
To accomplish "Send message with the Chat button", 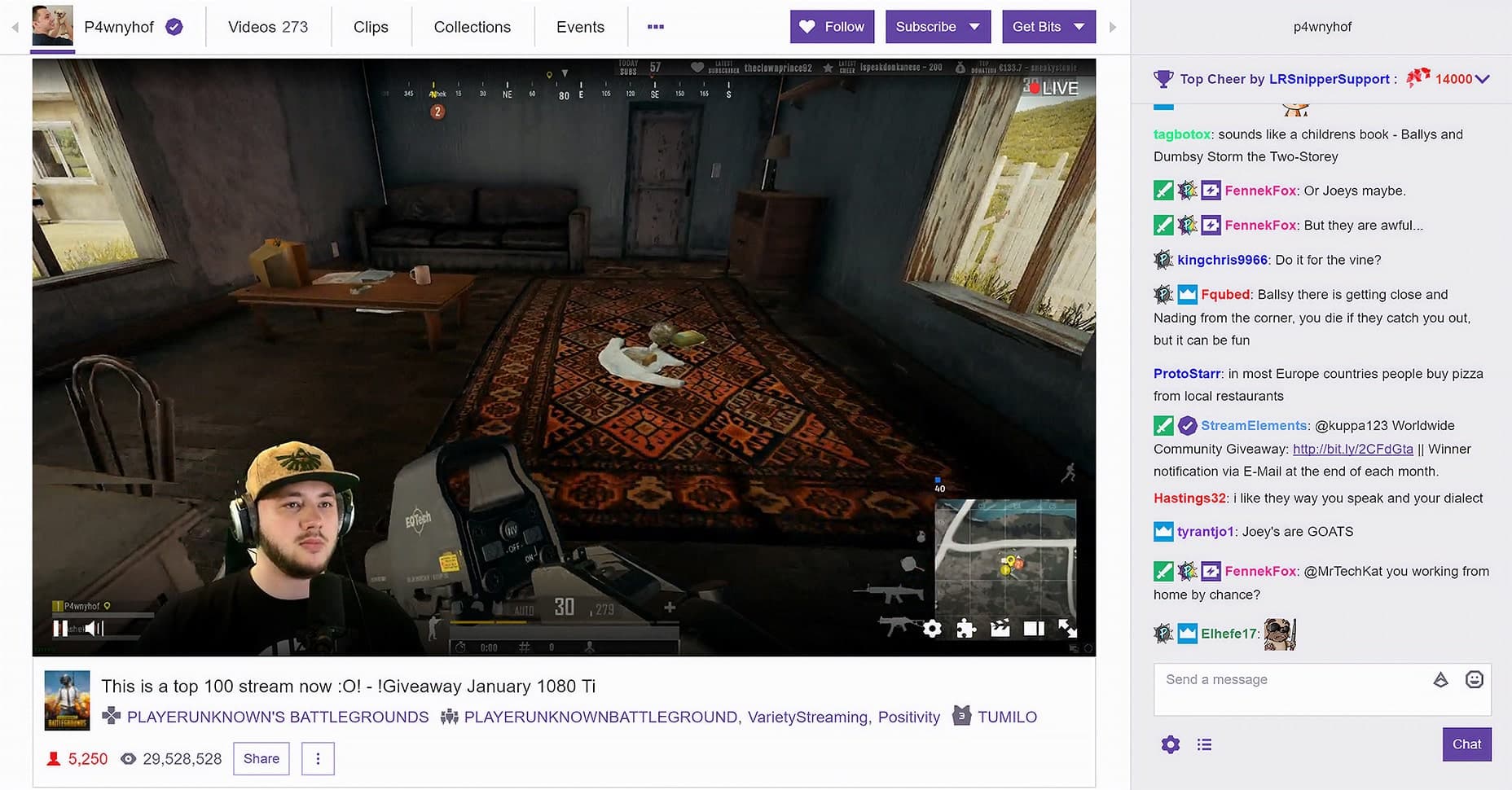I will tap(1466, 744).
